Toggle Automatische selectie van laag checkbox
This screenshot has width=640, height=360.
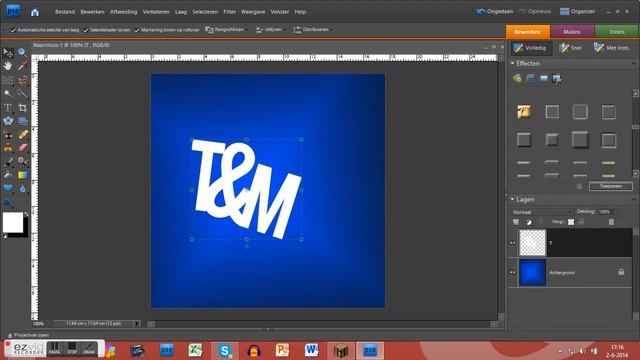coord(13,30)
